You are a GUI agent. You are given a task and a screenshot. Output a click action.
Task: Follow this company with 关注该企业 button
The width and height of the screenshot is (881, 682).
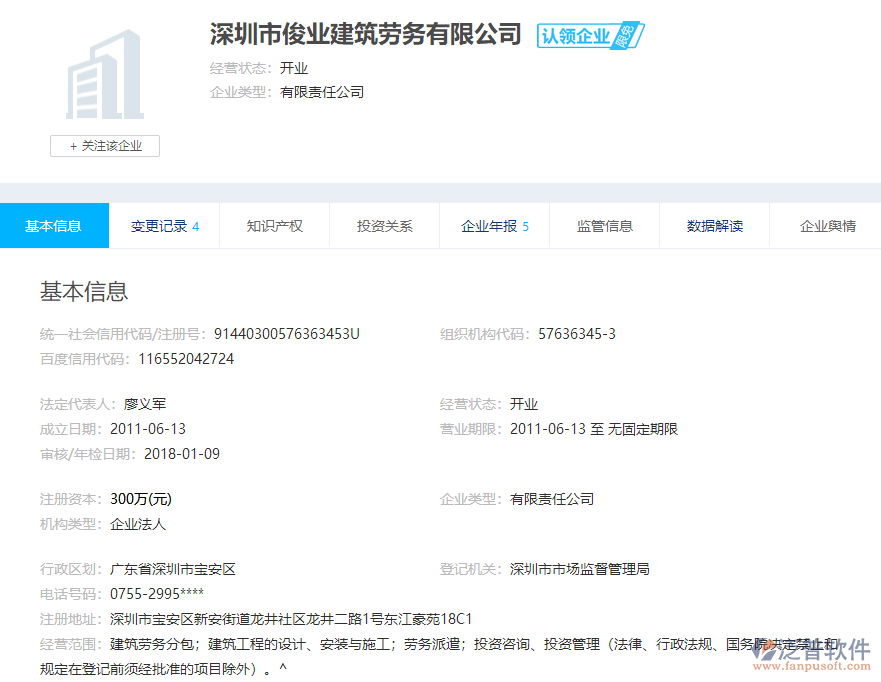[105, 146]
